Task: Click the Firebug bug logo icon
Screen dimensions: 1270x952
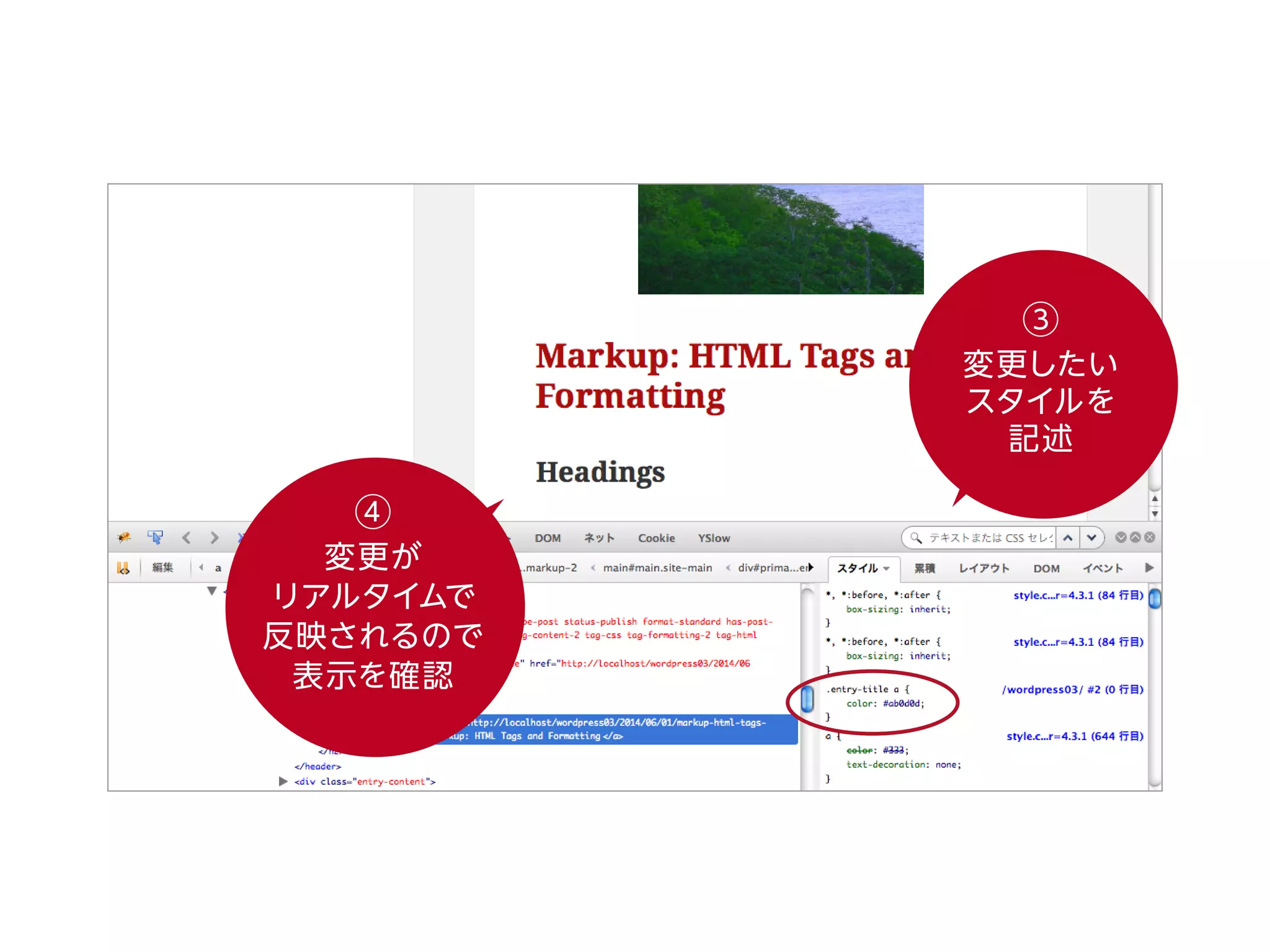Action: 124,537
